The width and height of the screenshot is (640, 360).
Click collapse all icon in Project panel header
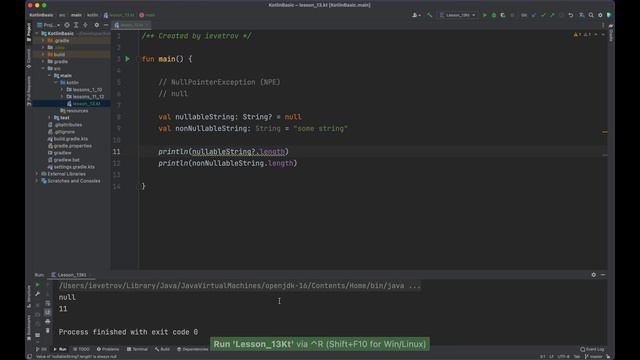pyautogui.click(x=85, y=25)
